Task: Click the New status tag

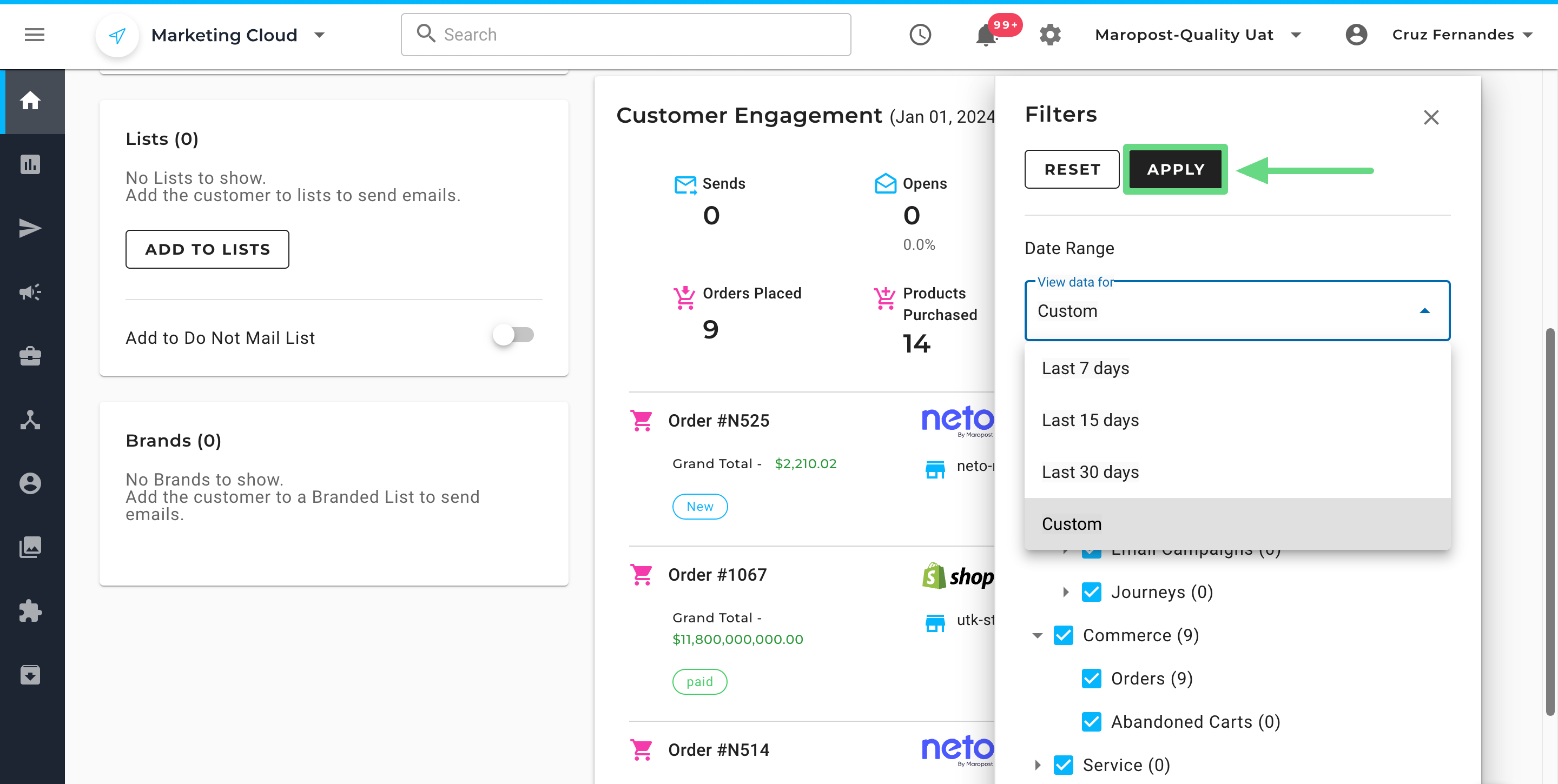Action: (700, 507)
